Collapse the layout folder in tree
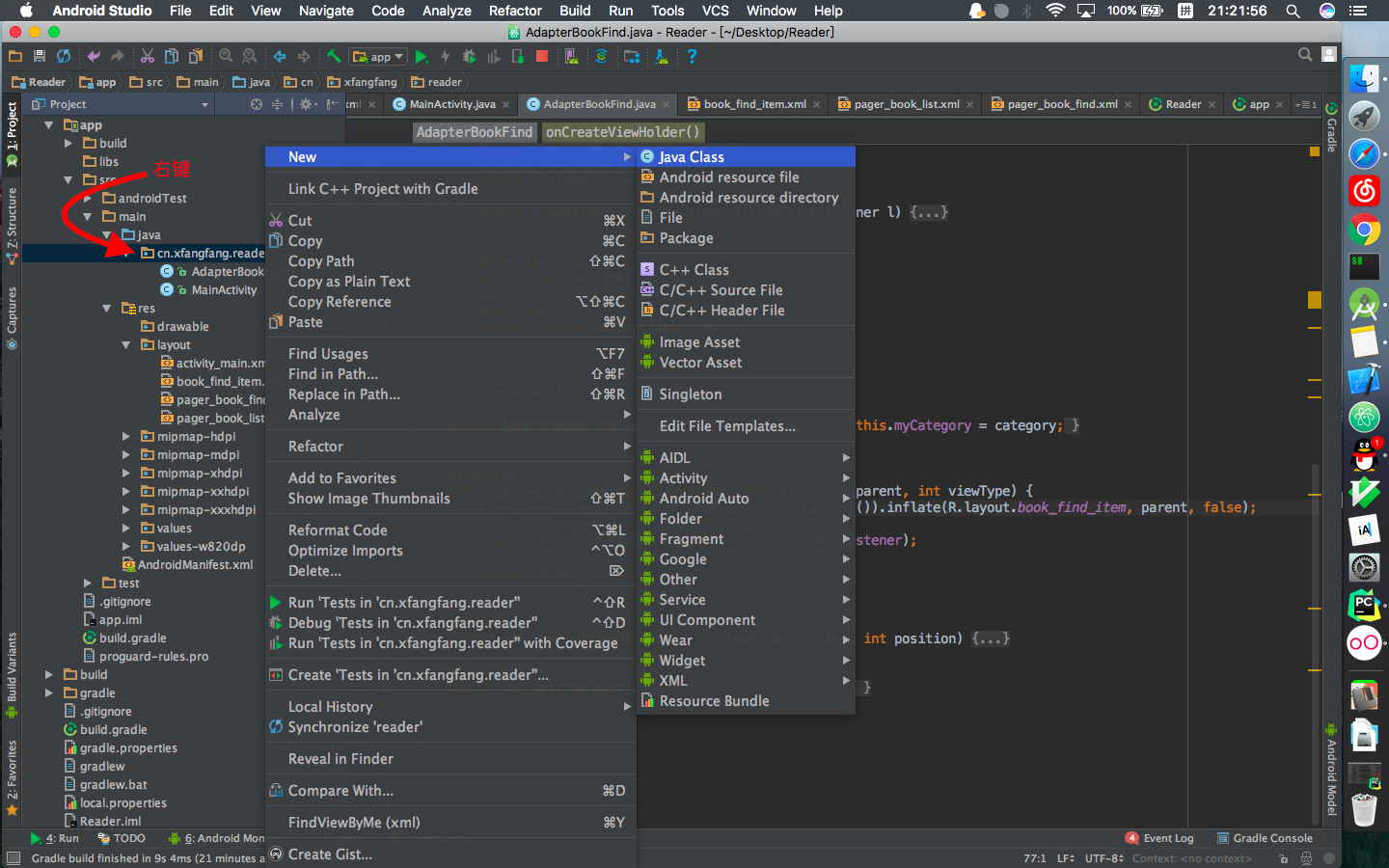This screenshot has height=868, width=1389. [x=125, y=345]
